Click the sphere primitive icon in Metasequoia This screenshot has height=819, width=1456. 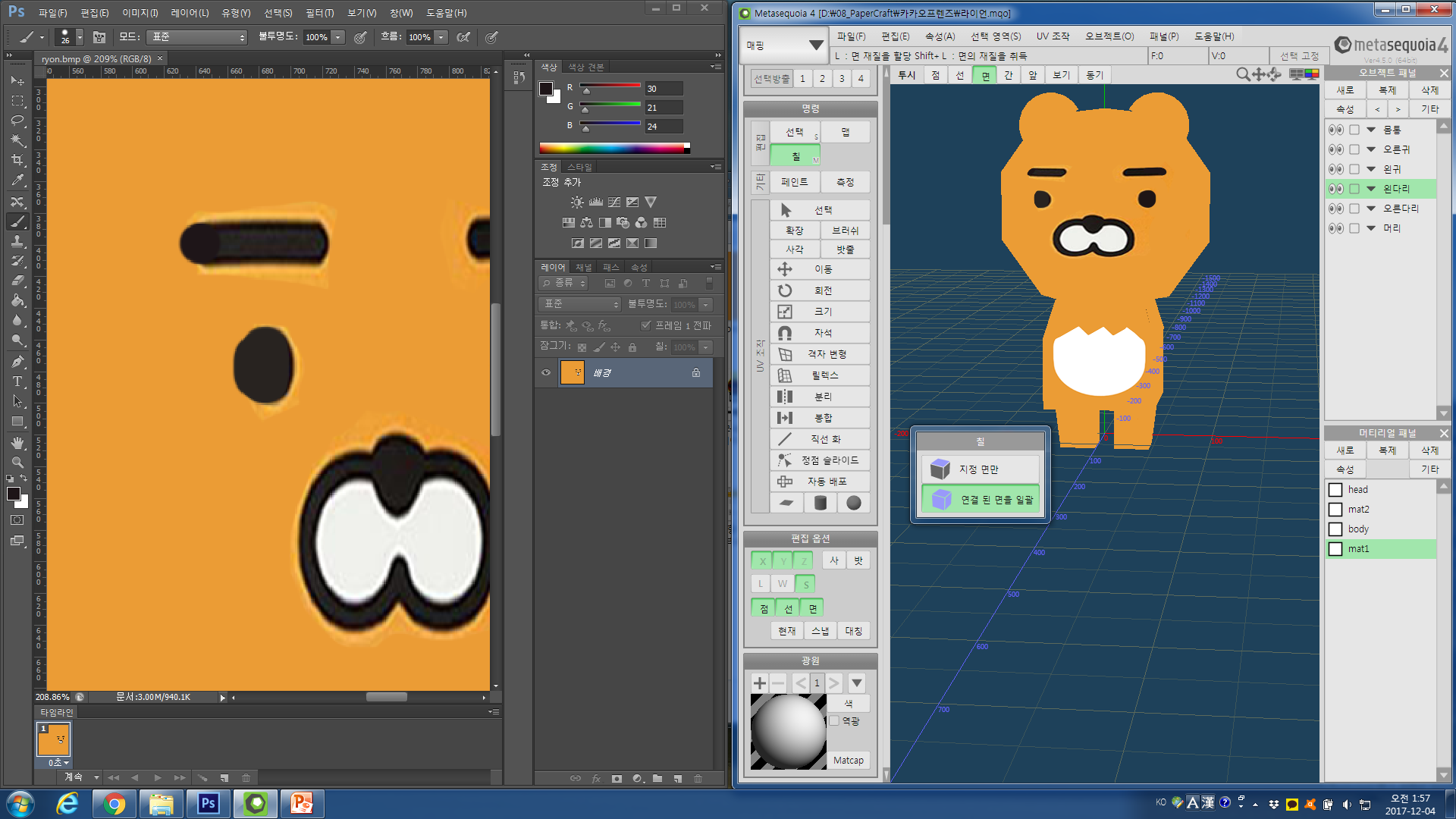click(x=854, y=503)
